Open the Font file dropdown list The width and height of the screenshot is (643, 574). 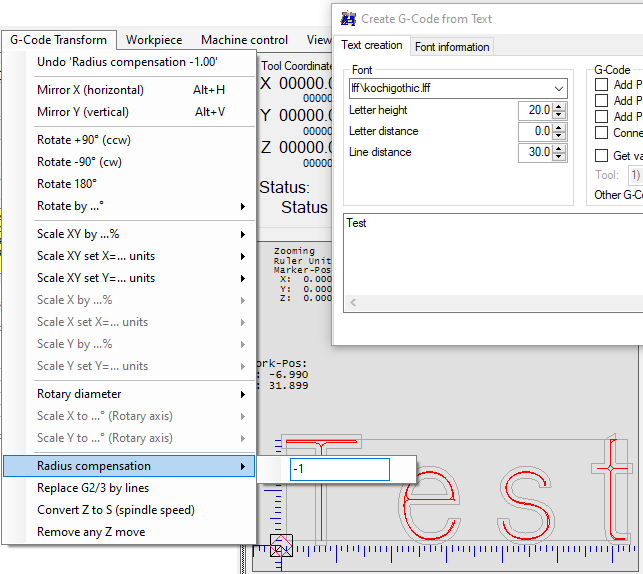coord(558,88)
